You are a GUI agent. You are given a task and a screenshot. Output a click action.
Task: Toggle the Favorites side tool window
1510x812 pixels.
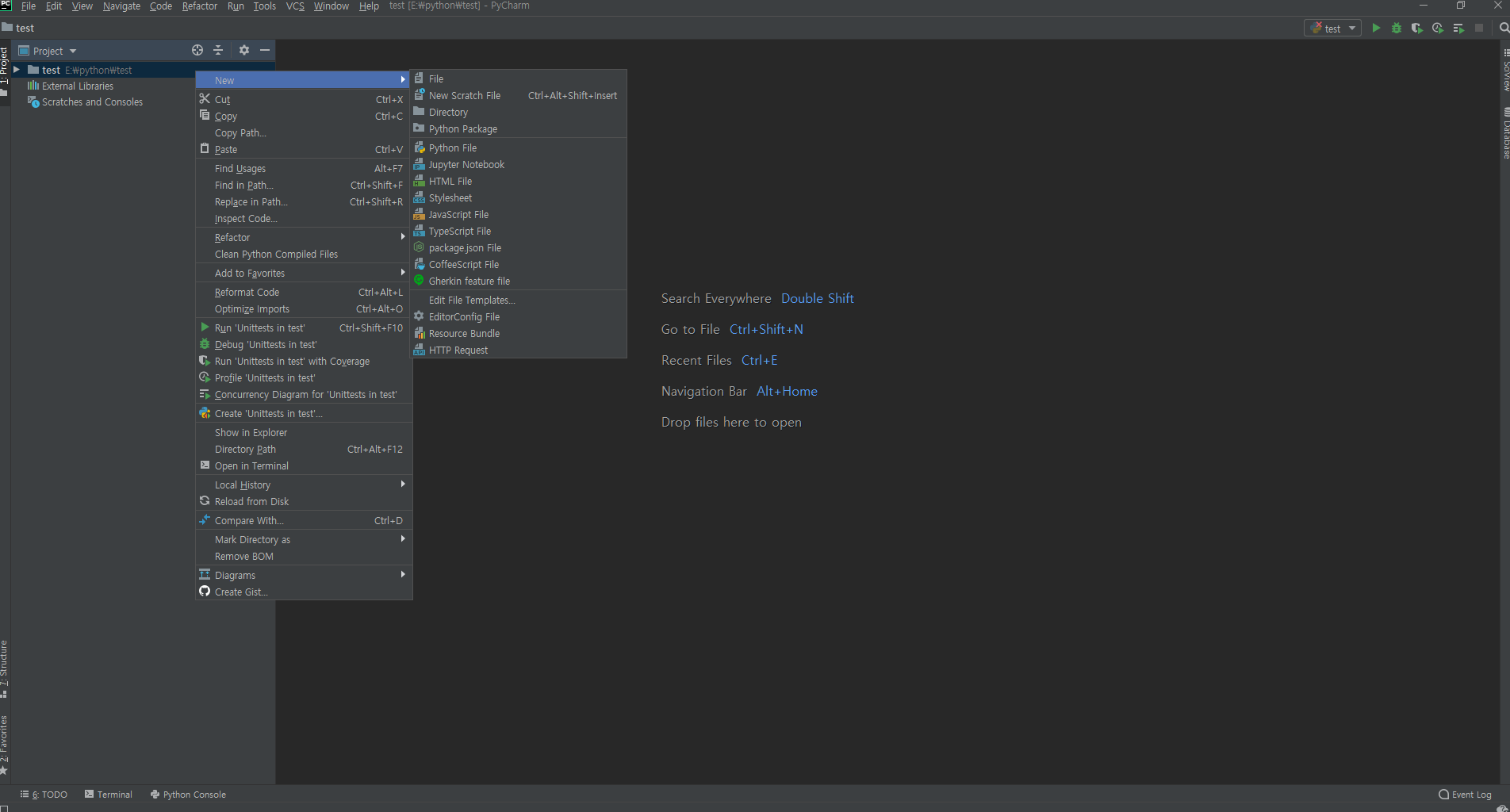pyautogui.click(x=4, y=745)
